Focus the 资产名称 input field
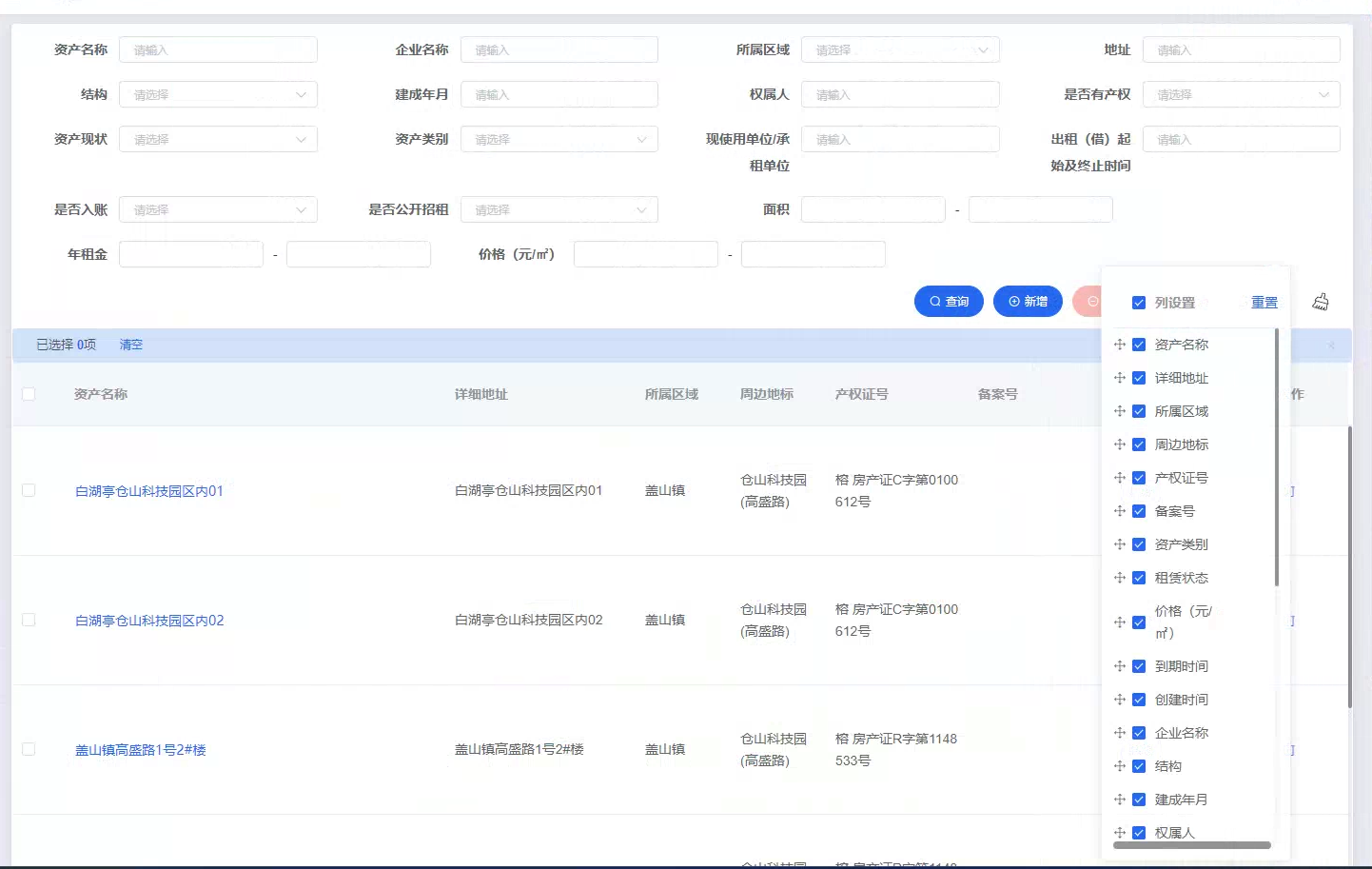Viewport: 1372px width, 869px height. [x=218, y=49]
